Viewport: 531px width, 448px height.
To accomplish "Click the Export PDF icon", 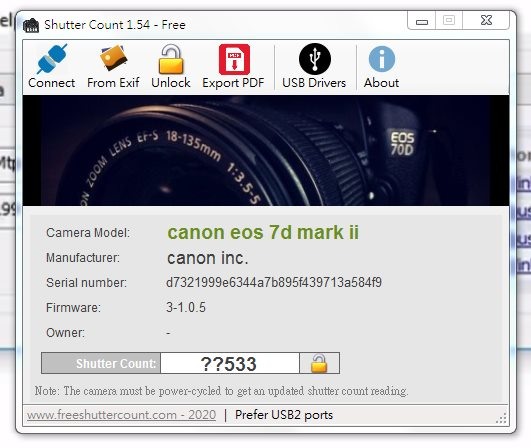I will tap(234, 59).
